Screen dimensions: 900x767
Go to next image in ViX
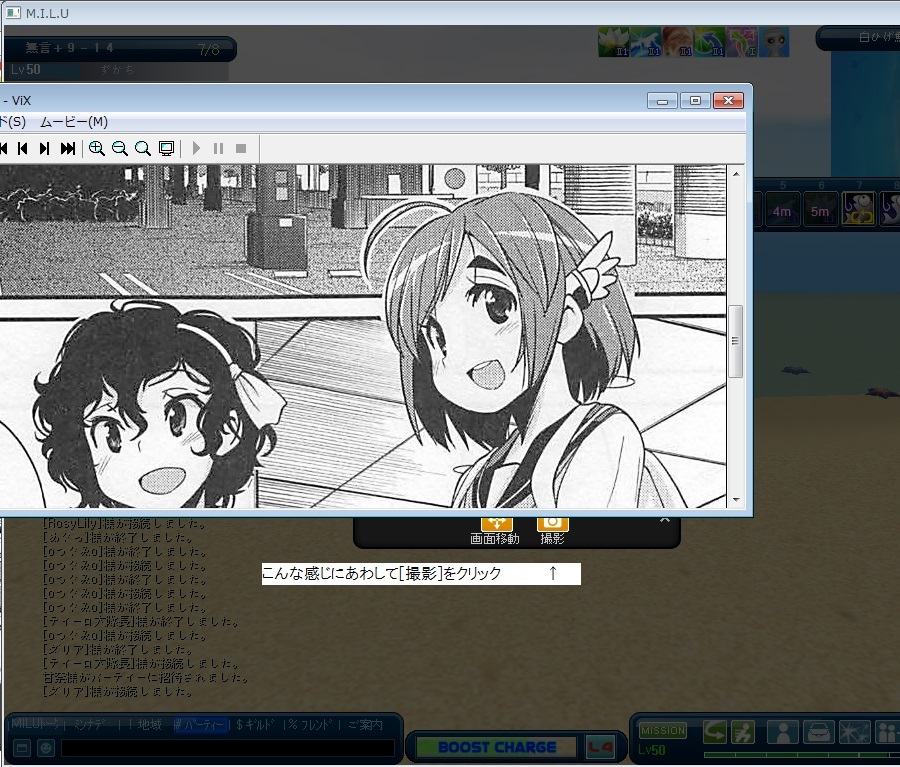(x=45, y=149)
